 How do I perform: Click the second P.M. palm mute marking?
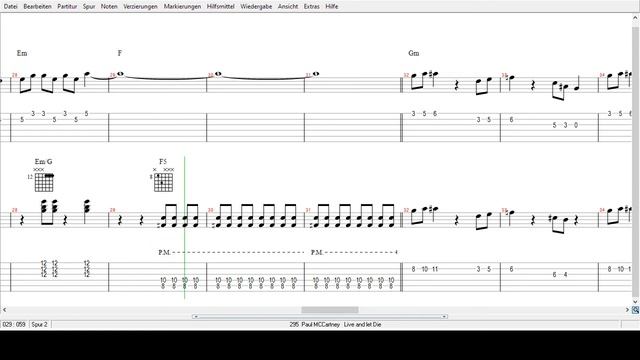(x=317, y=253)
